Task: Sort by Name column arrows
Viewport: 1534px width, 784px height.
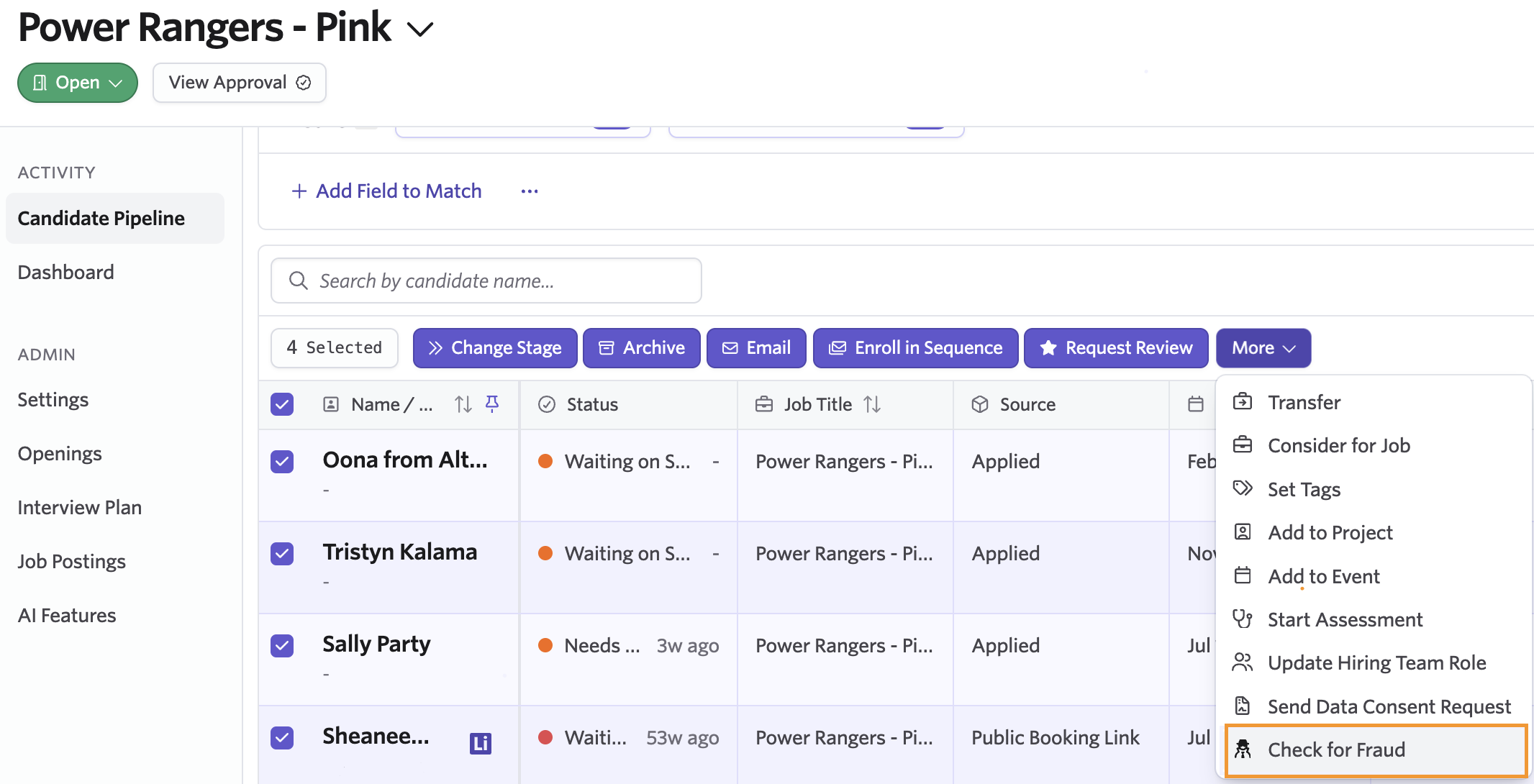Action: point(463,404)
